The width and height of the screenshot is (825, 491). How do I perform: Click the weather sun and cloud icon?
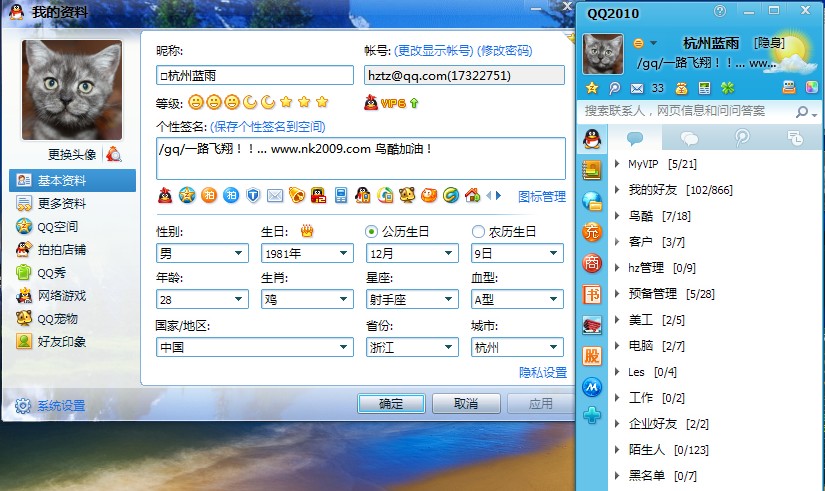794,53
